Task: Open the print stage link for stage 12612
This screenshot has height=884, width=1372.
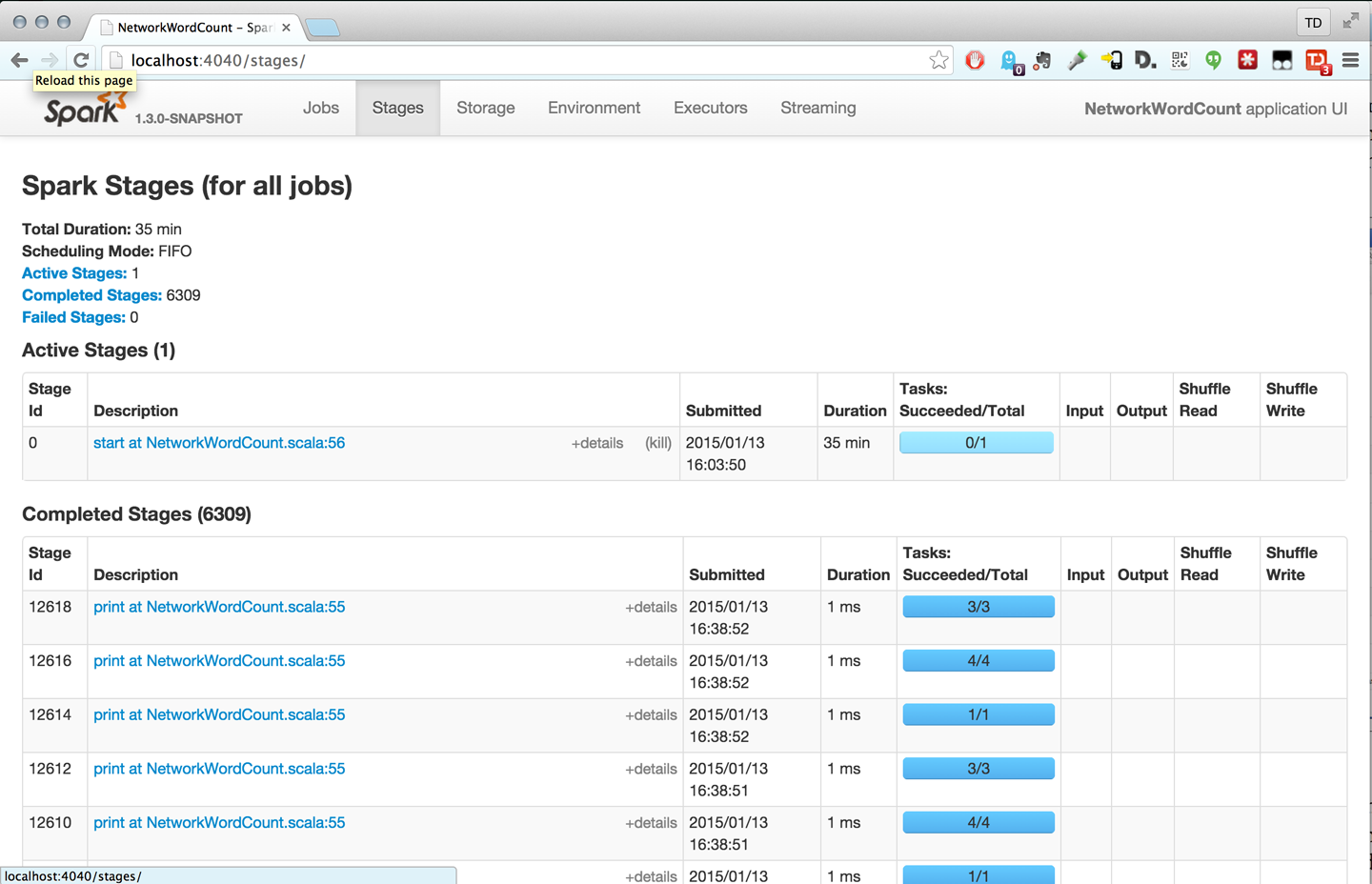Action: pos(219,769)
